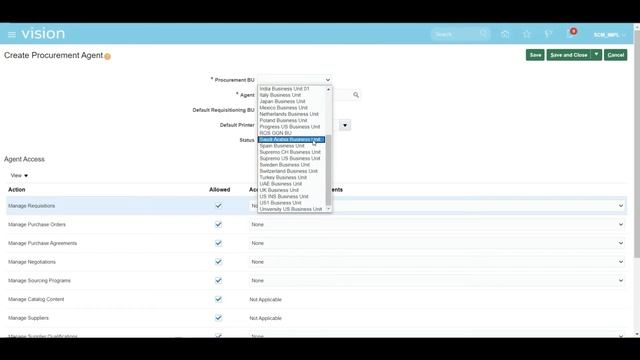Click the main page vertical scrollbar
The width and height of the screenshot is (640, 360).
click(x=637, y=144)
